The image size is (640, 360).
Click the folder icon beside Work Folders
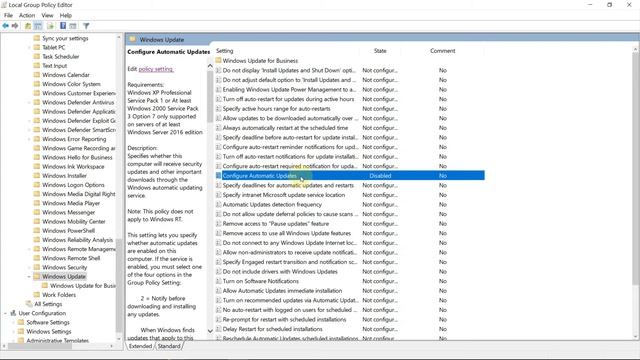pyautogui.click(x=37, y=295)
